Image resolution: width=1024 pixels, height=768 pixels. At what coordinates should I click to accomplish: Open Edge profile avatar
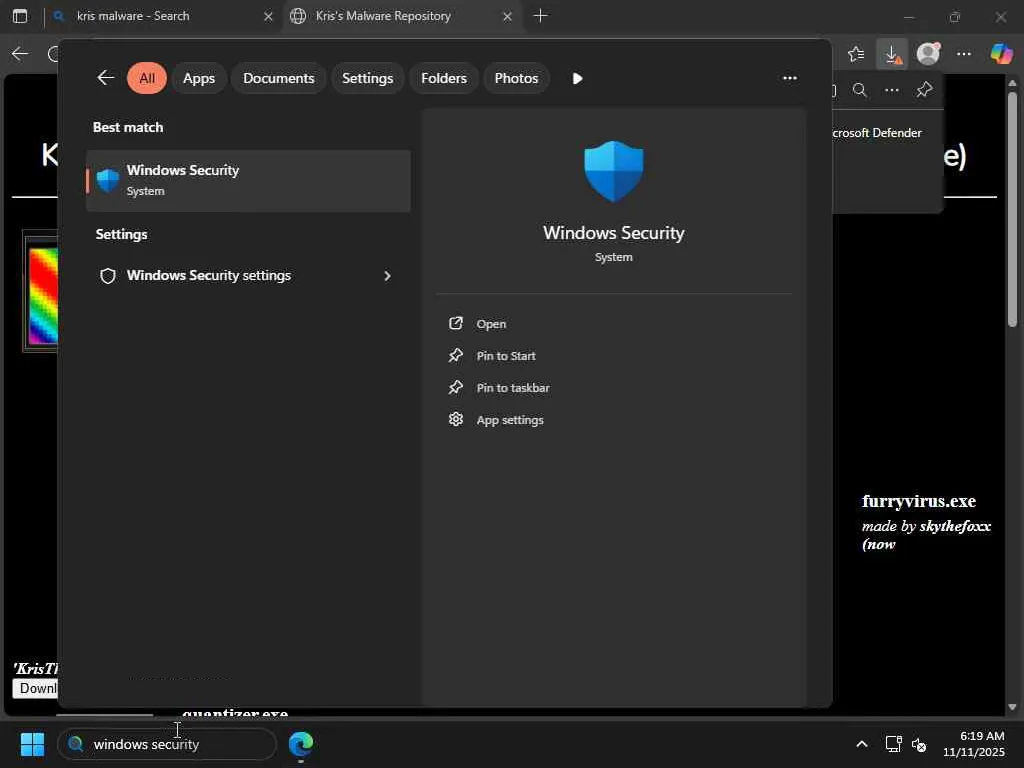click(928, 54)
